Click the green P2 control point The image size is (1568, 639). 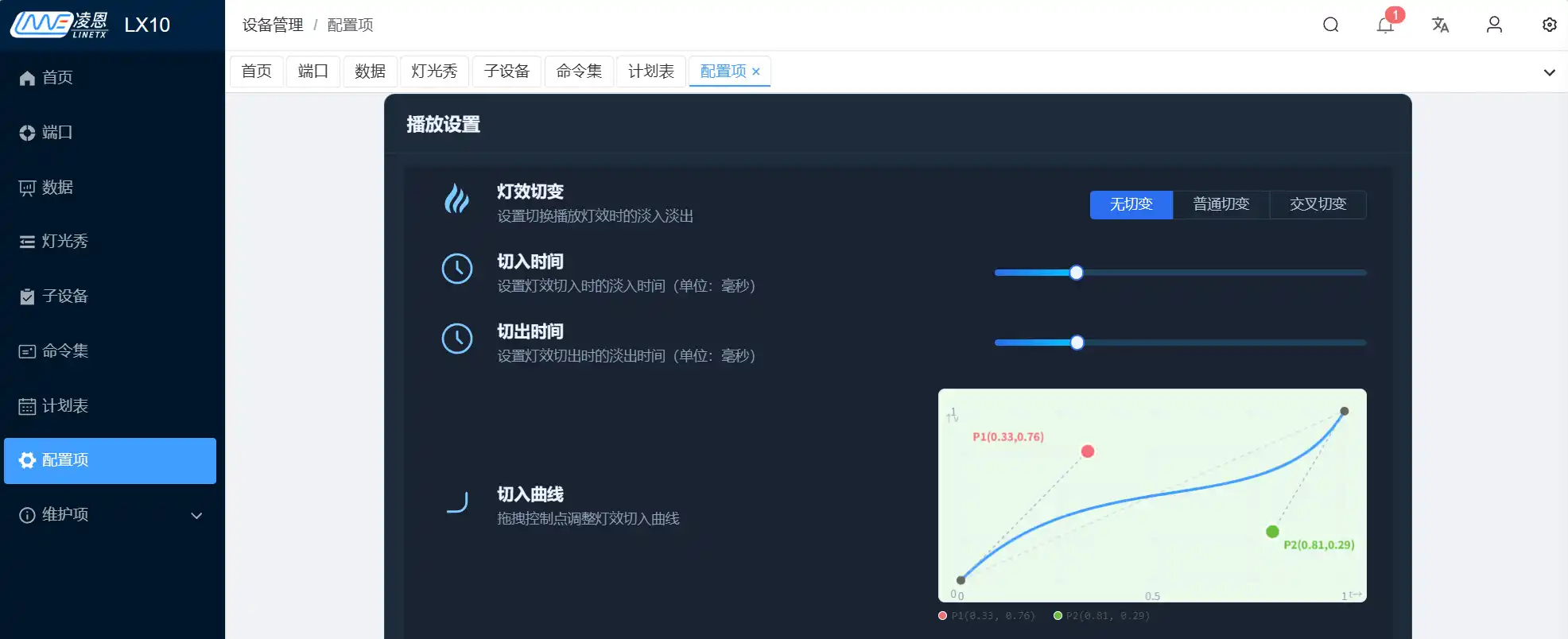tap(1272, 532)
